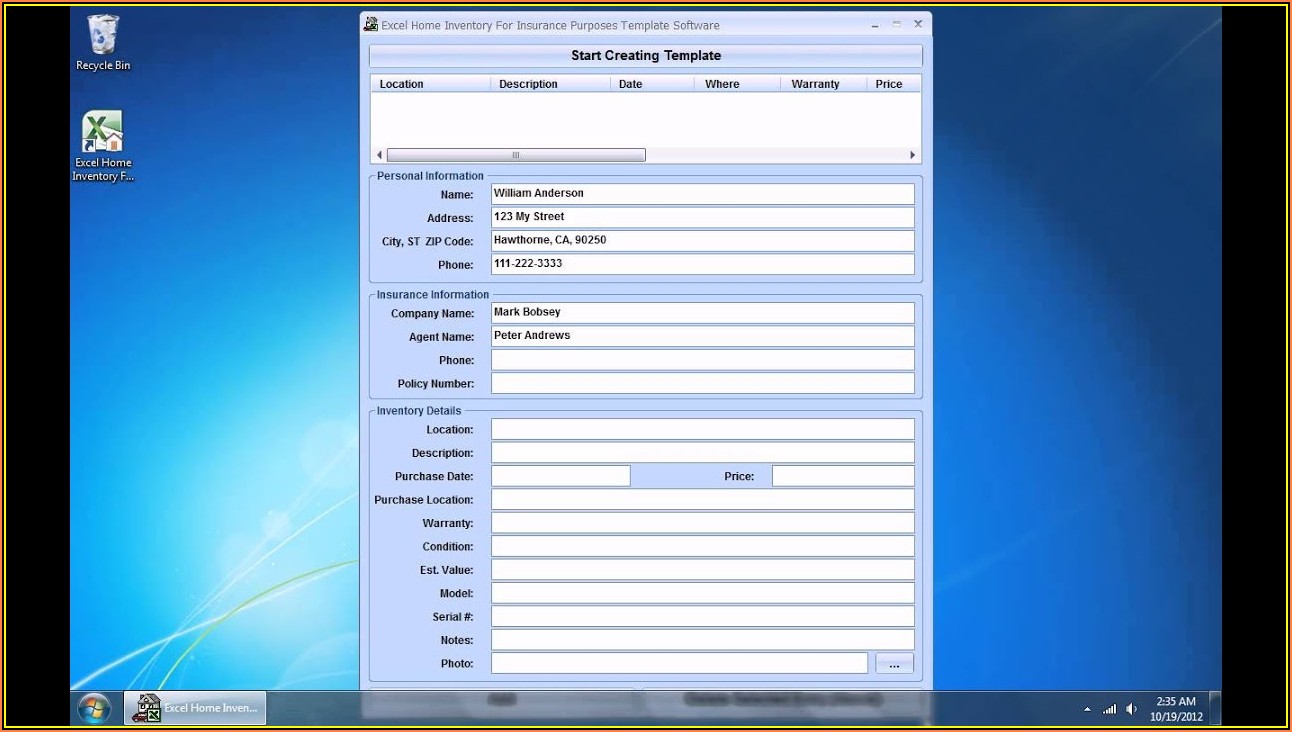Open the Recycle Bin desktop icon
Image resolution: width=1292 pixels, height=732 pixels.
[102, 41]
